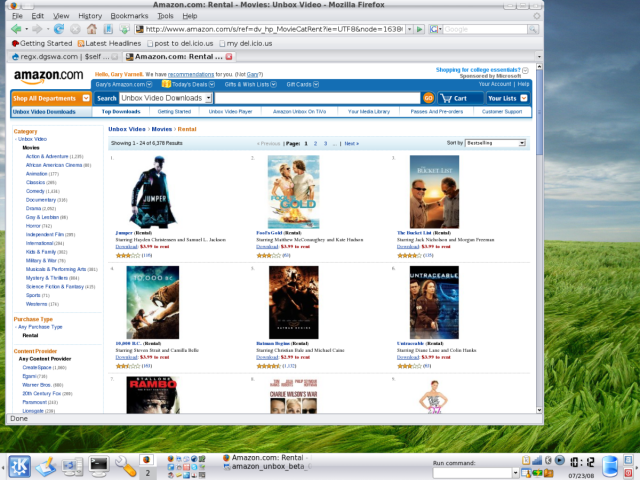
Task: Open the Firefox Edit menu
Action: click(x=38, y=16)
